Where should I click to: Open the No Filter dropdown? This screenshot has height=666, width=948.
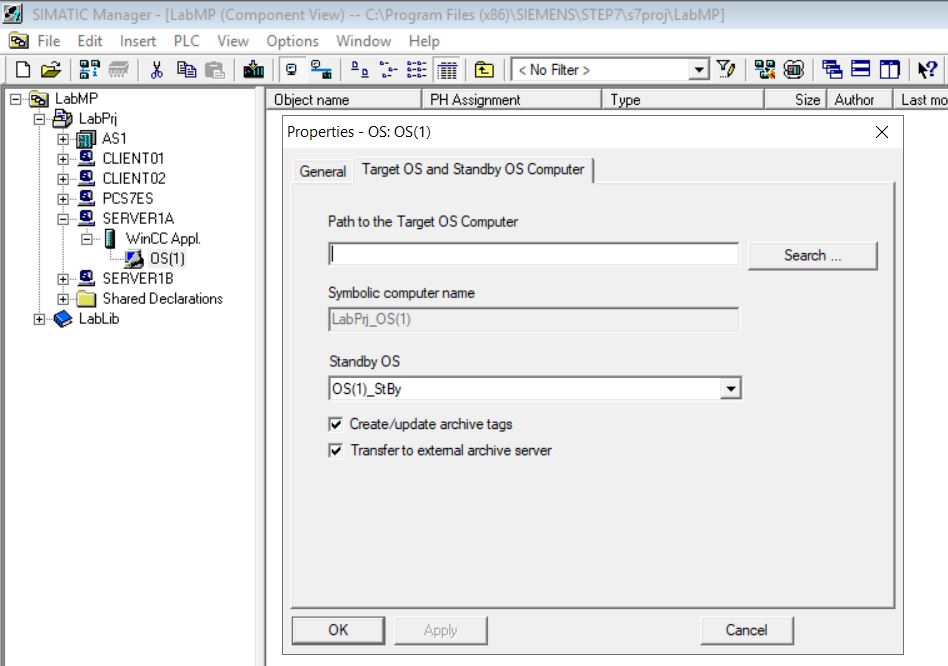pyautogui.click(x=699, y=70)
